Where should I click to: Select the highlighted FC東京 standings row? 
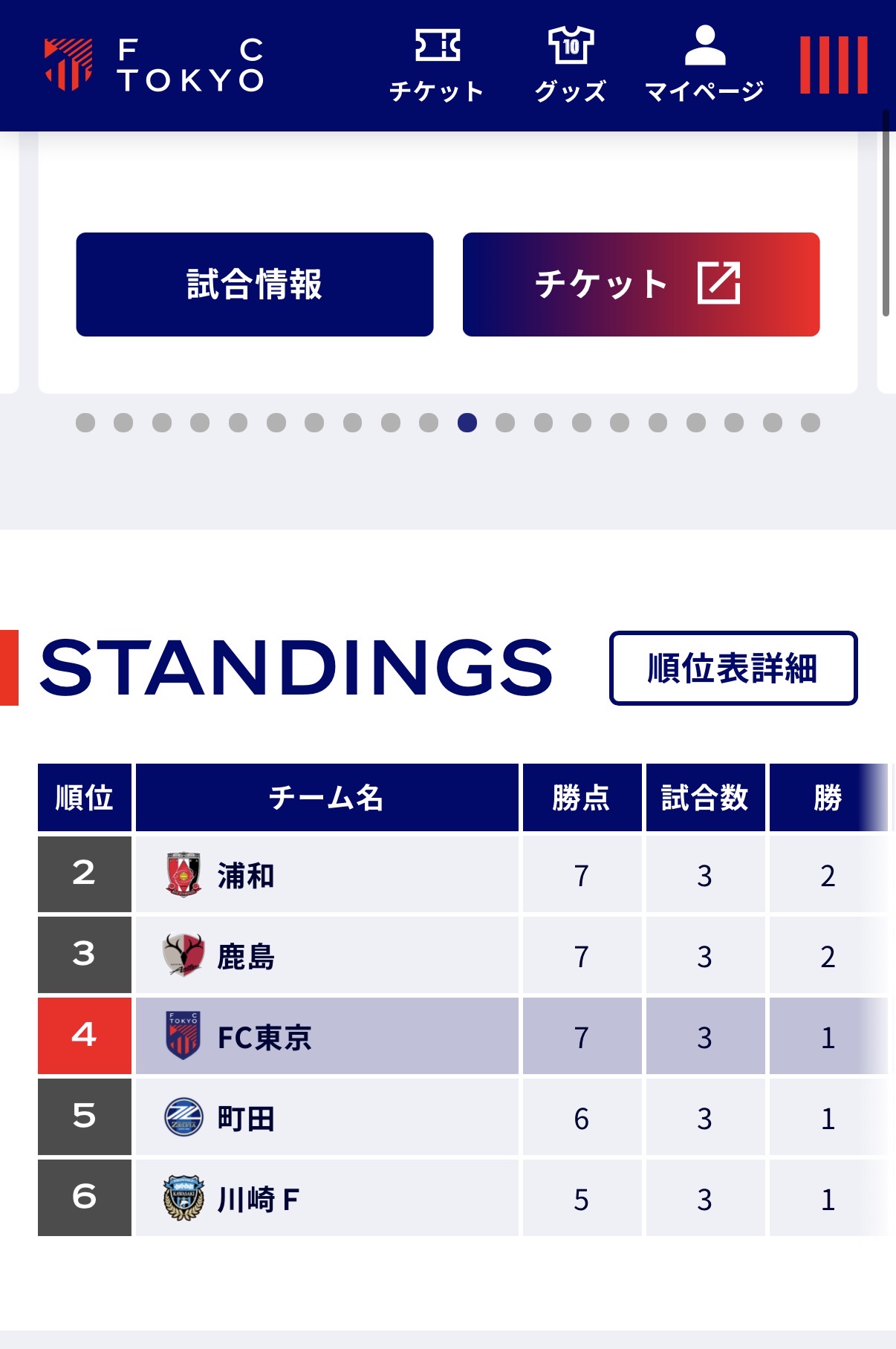coord(463,1036)
